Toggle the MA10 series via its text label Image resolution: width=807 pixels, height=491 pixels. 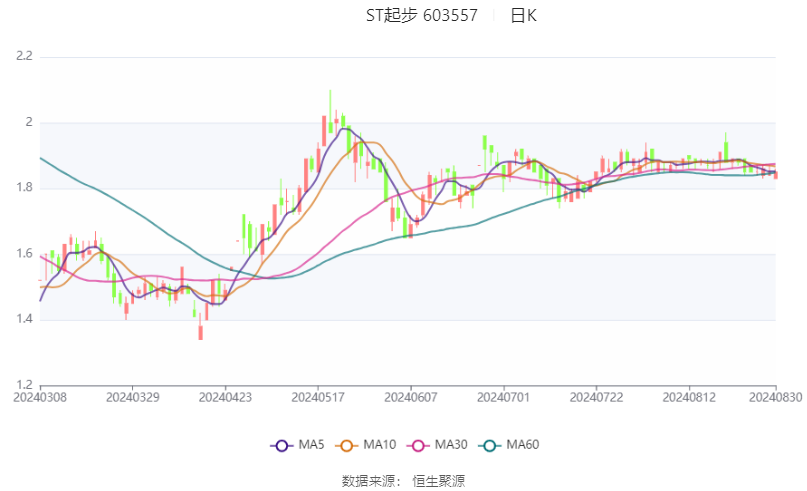click(x=379, y=445)
